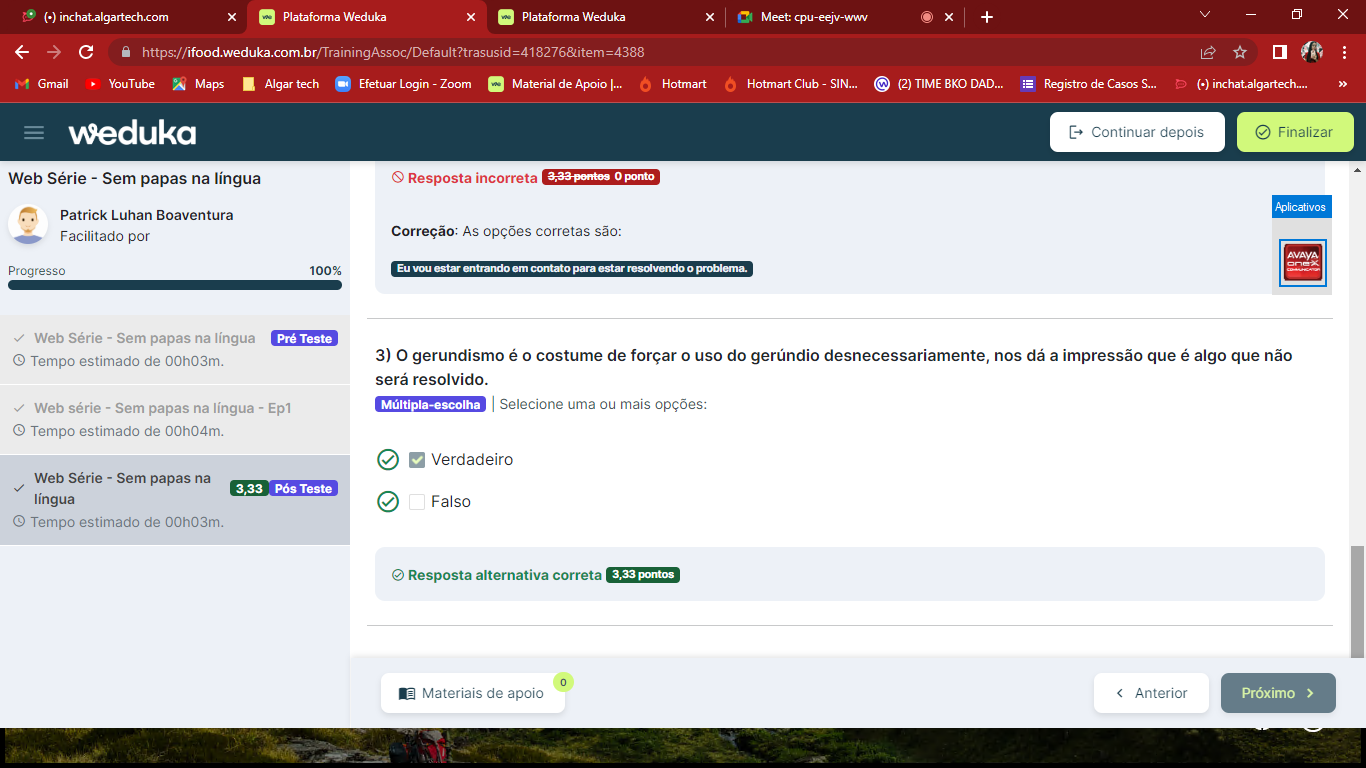The height and width of the screenshot is (768, 1366).
Task: Open the hamburger menu beside Weduka logo
Action: pos(34,133)
